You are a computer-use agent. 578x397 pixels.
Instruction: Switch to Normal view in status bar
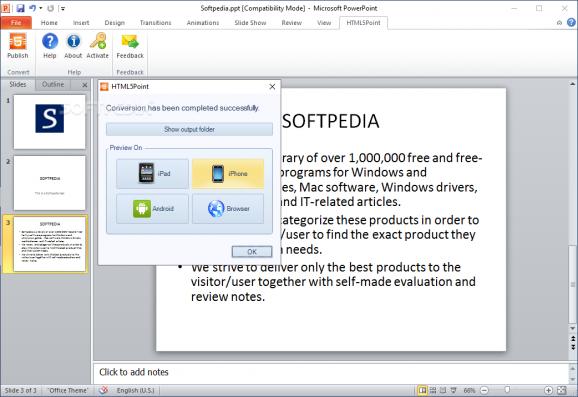[422, 390]
